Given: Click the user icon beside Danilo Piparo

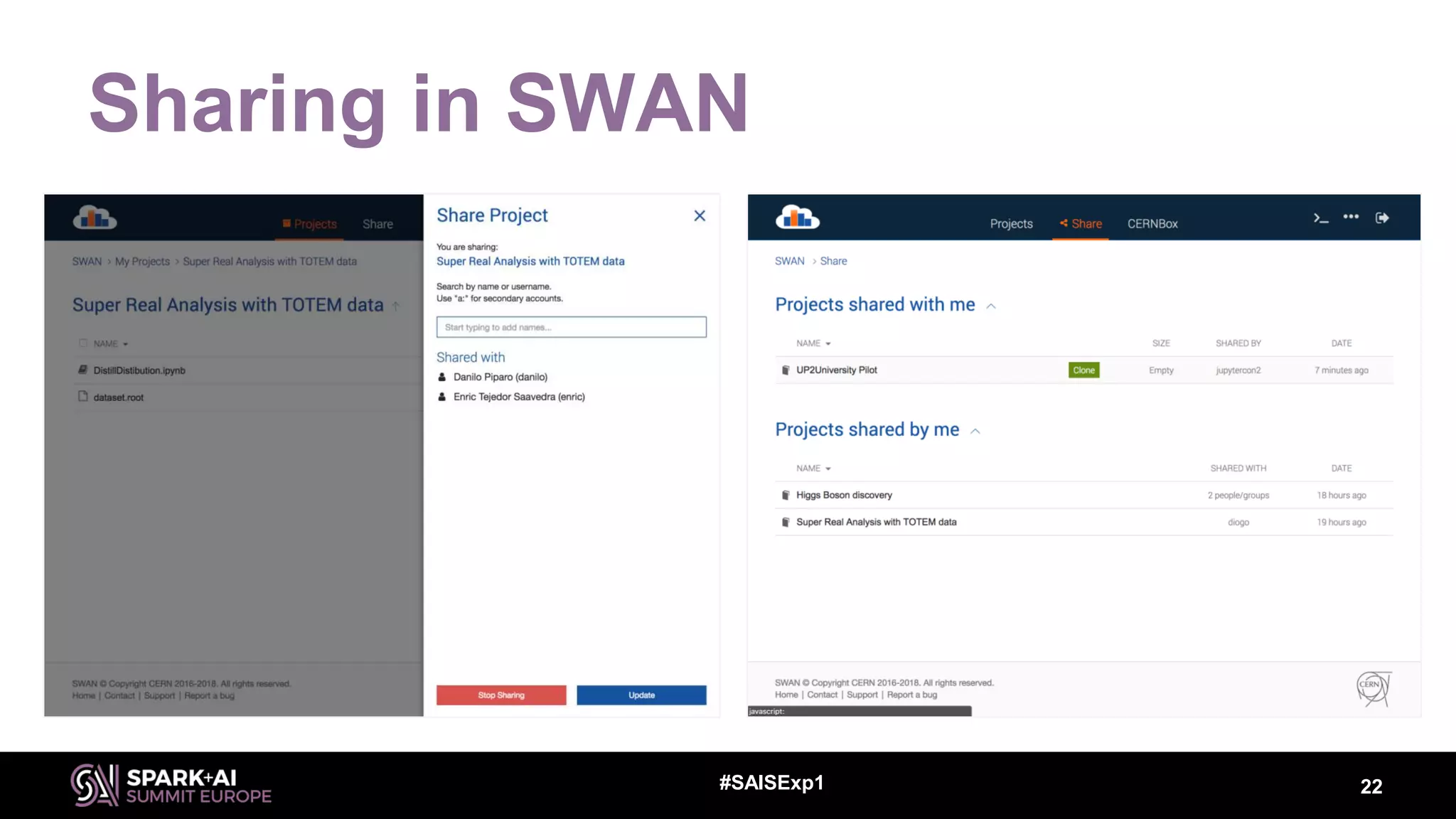Looking at the screenshot, I should click(441, 378).
